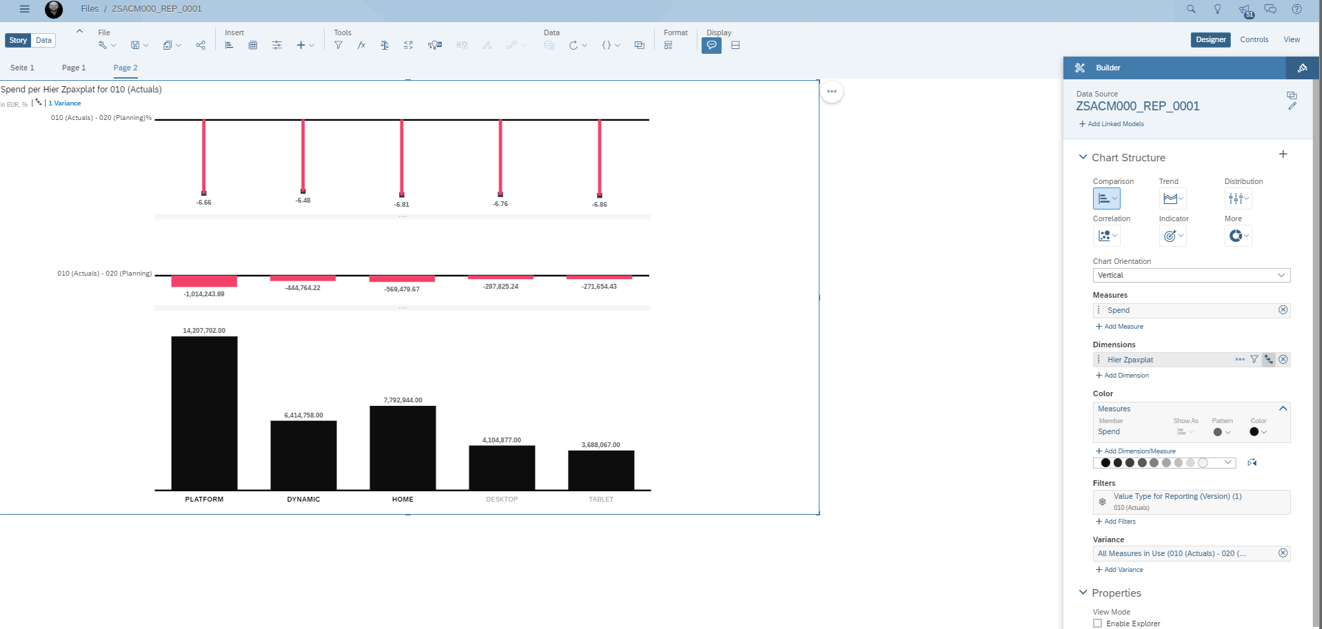Open formula bar fx tool
The height and width of the screenshot is (629, 1322).
(361, 45)
